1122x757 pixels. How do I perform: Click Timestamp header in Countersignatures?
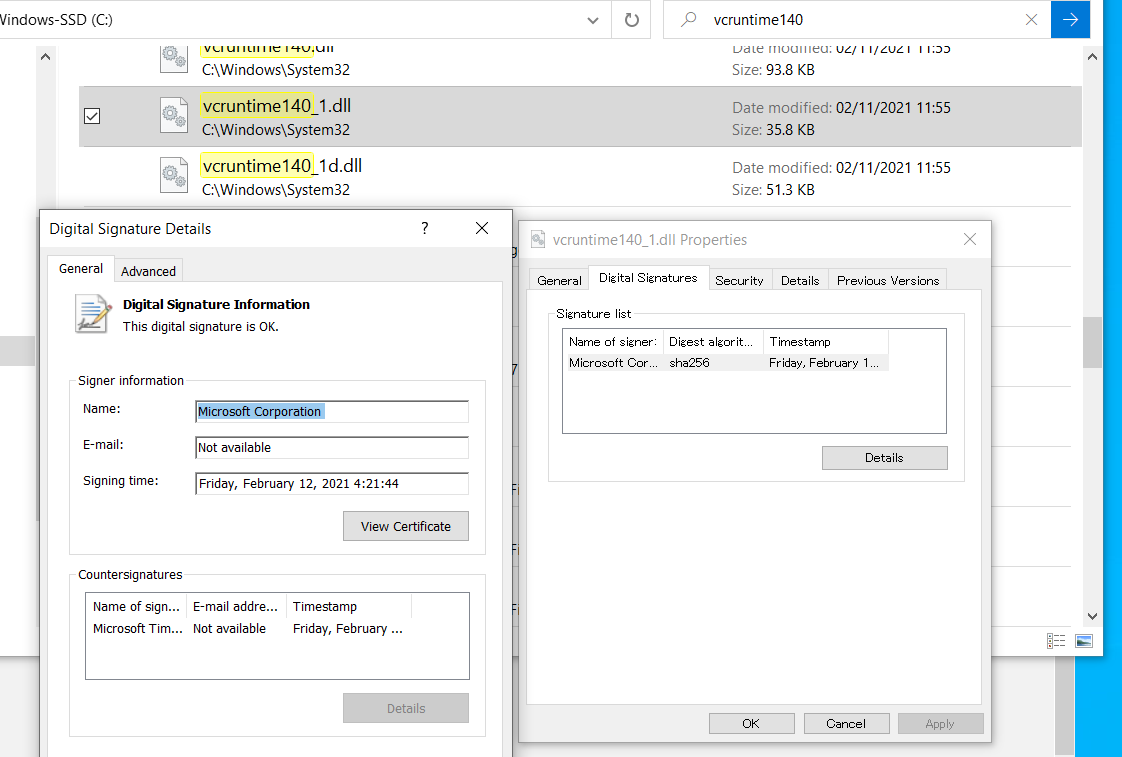pyautogui.click(x=348, y=606)
